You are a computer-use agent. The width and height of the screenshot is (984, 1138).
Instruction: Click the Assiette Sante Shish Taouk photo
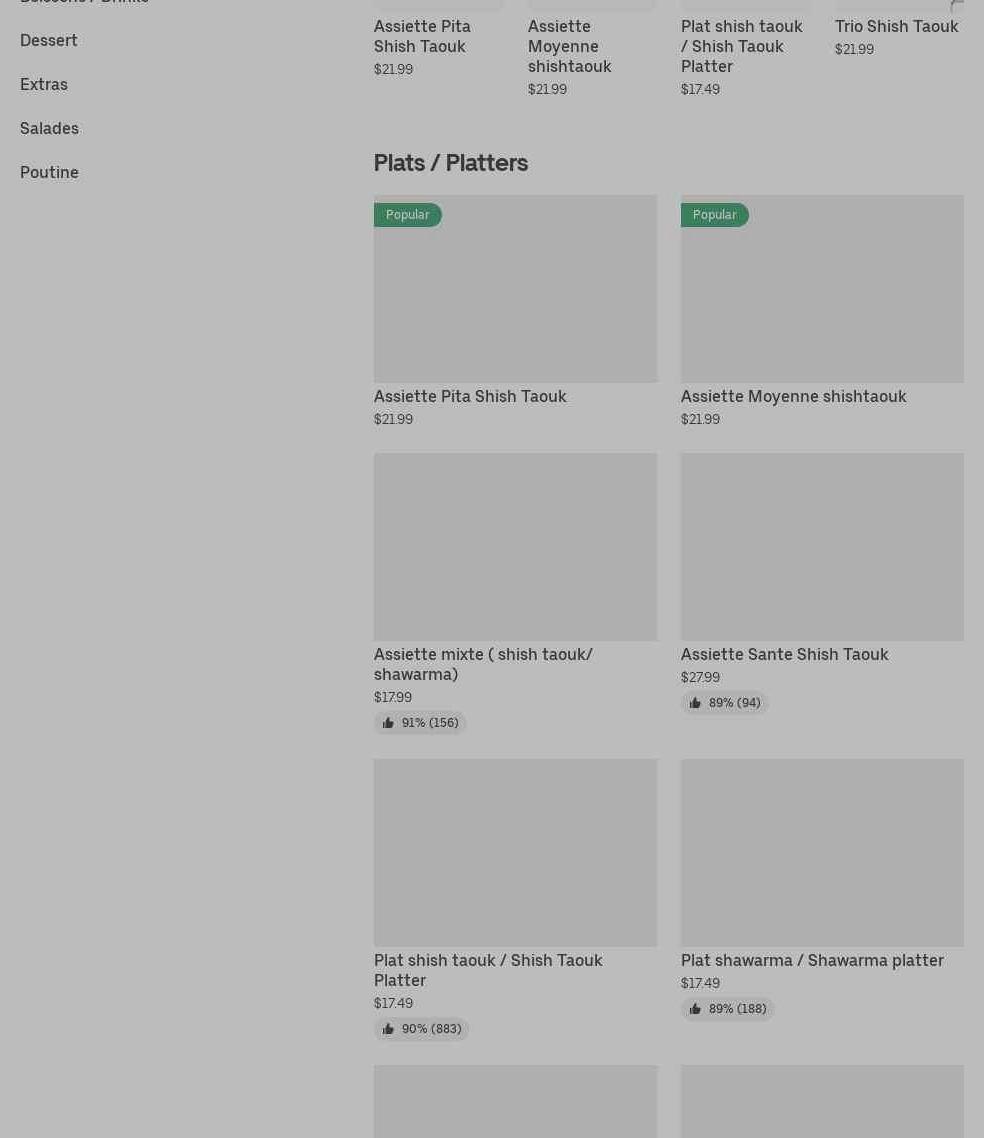[822, 547]
